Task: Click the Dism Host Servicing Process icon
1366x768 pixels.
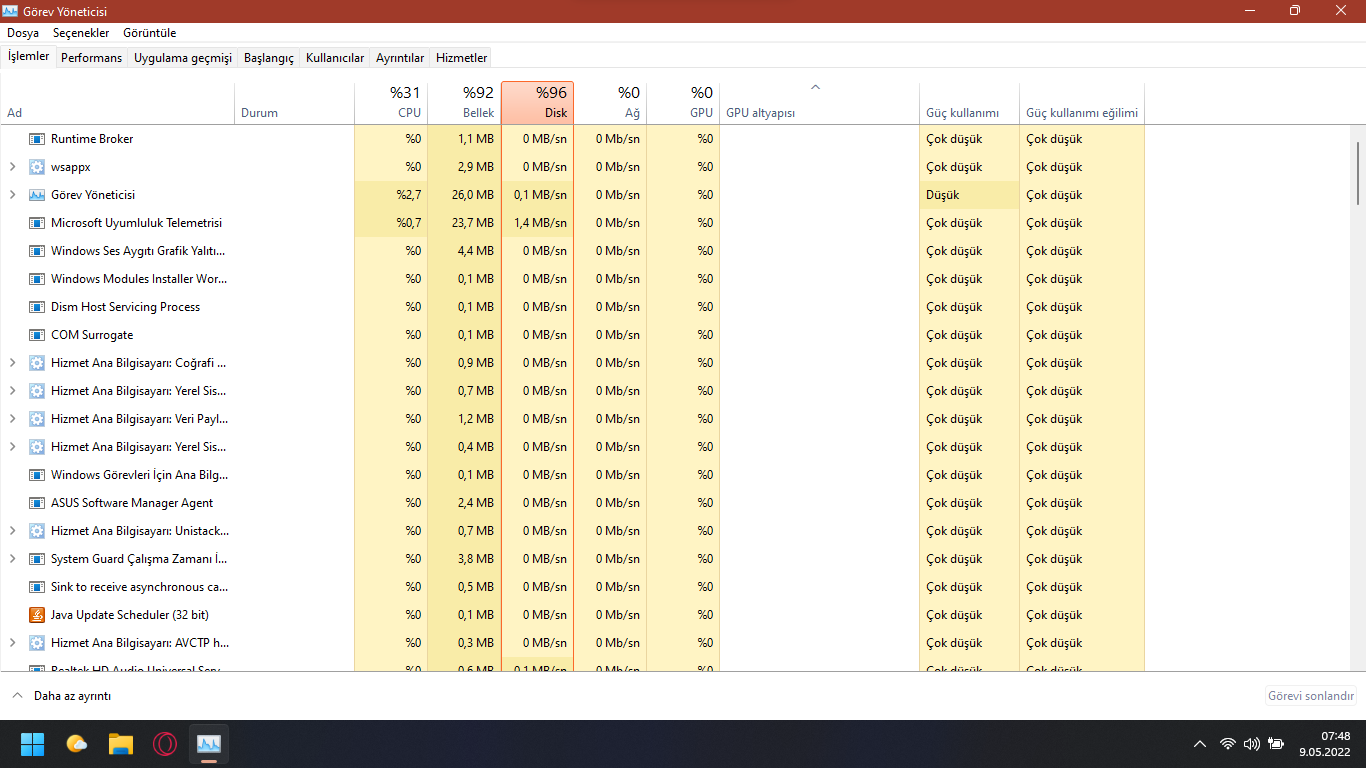Action: [x=37, y=307]
